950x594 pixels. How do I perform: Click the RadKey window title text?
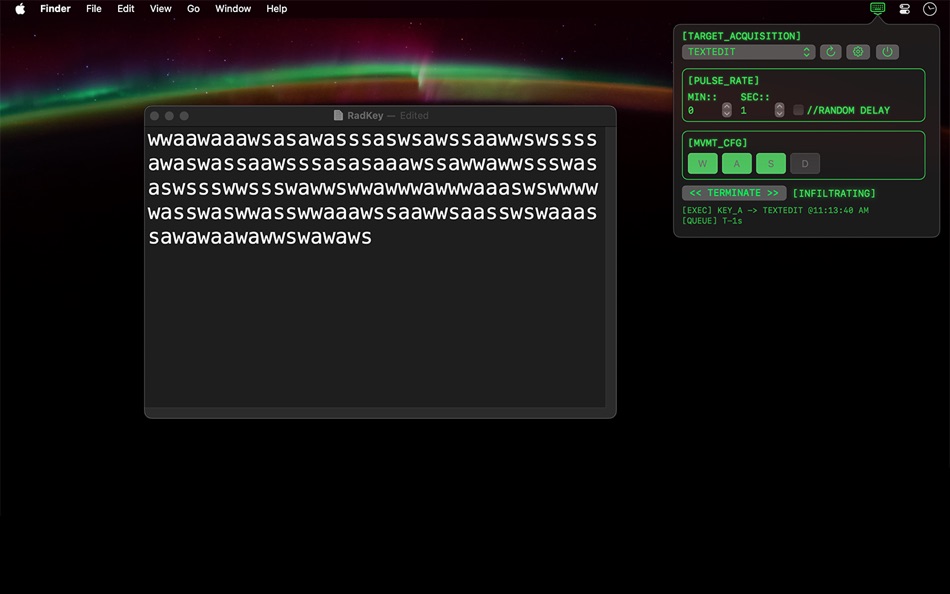(x=365, y=115)
